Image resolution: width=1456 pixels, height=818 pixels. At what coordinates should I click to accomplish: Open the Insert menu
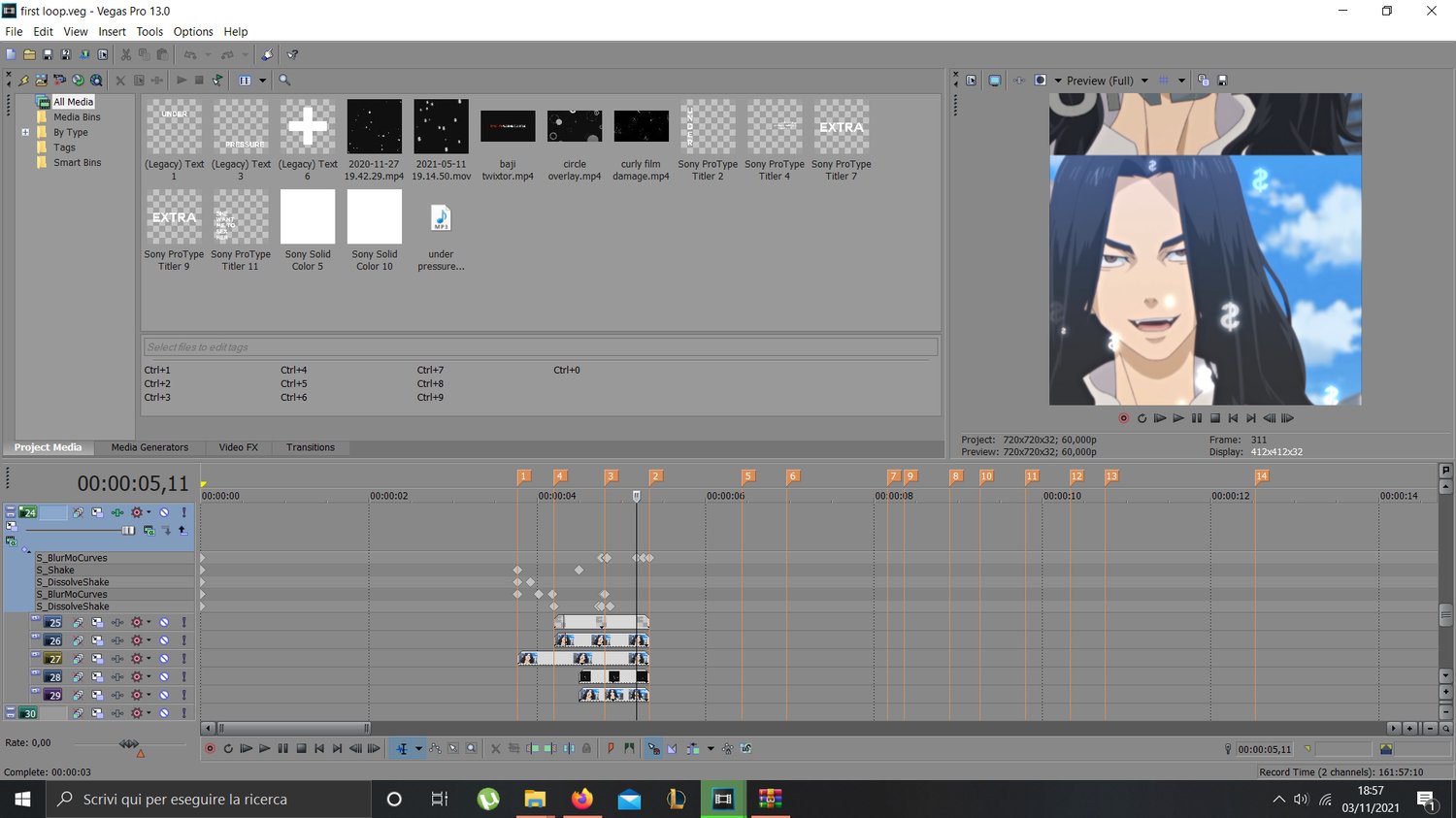[112, 31]
